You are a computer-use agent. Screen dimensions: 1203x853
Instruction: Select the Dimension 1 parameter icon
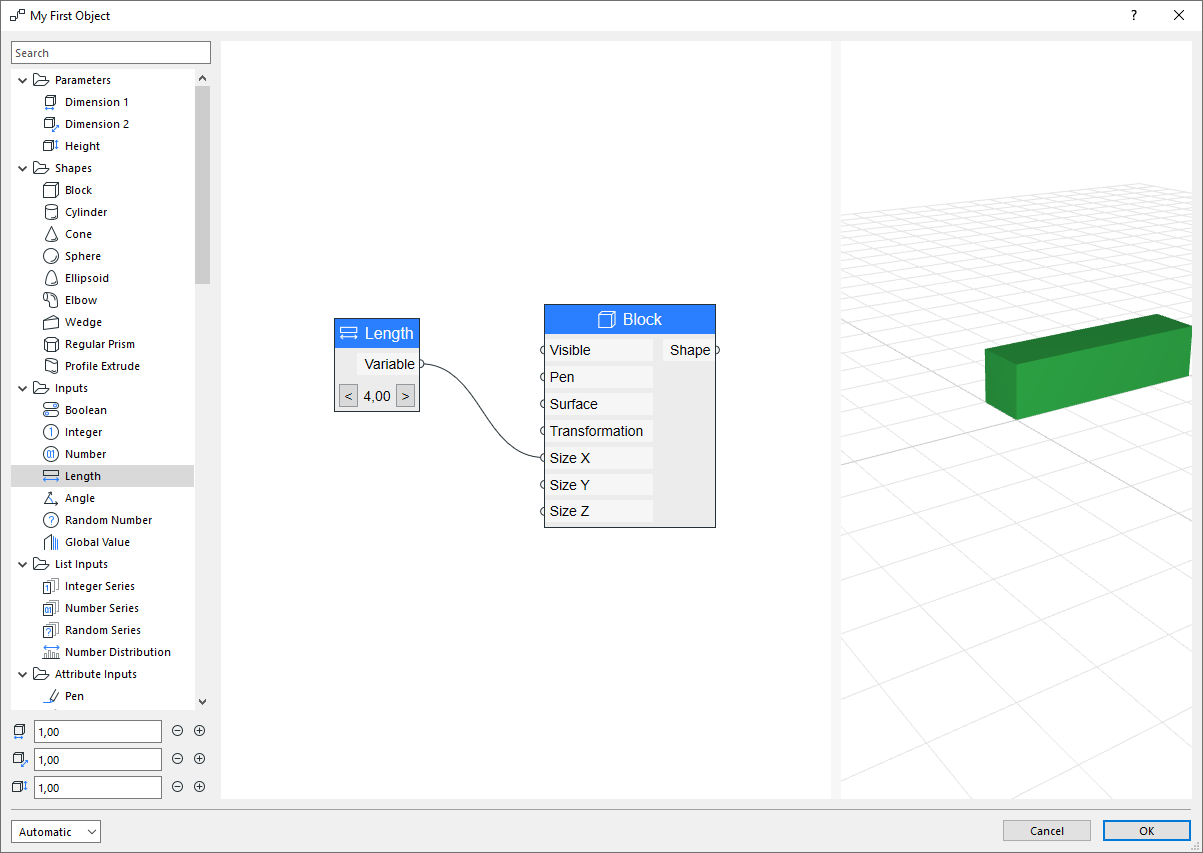(51, 102)
